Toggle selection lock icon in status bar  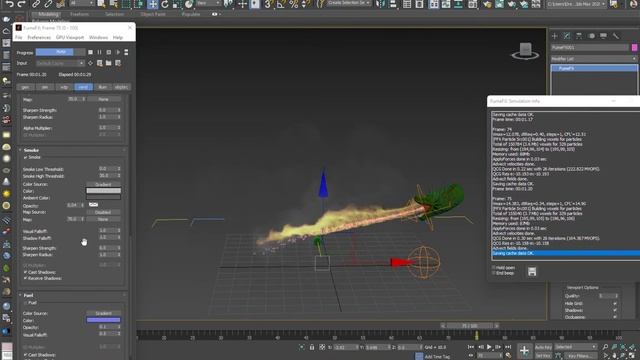[x=312, y=347]
